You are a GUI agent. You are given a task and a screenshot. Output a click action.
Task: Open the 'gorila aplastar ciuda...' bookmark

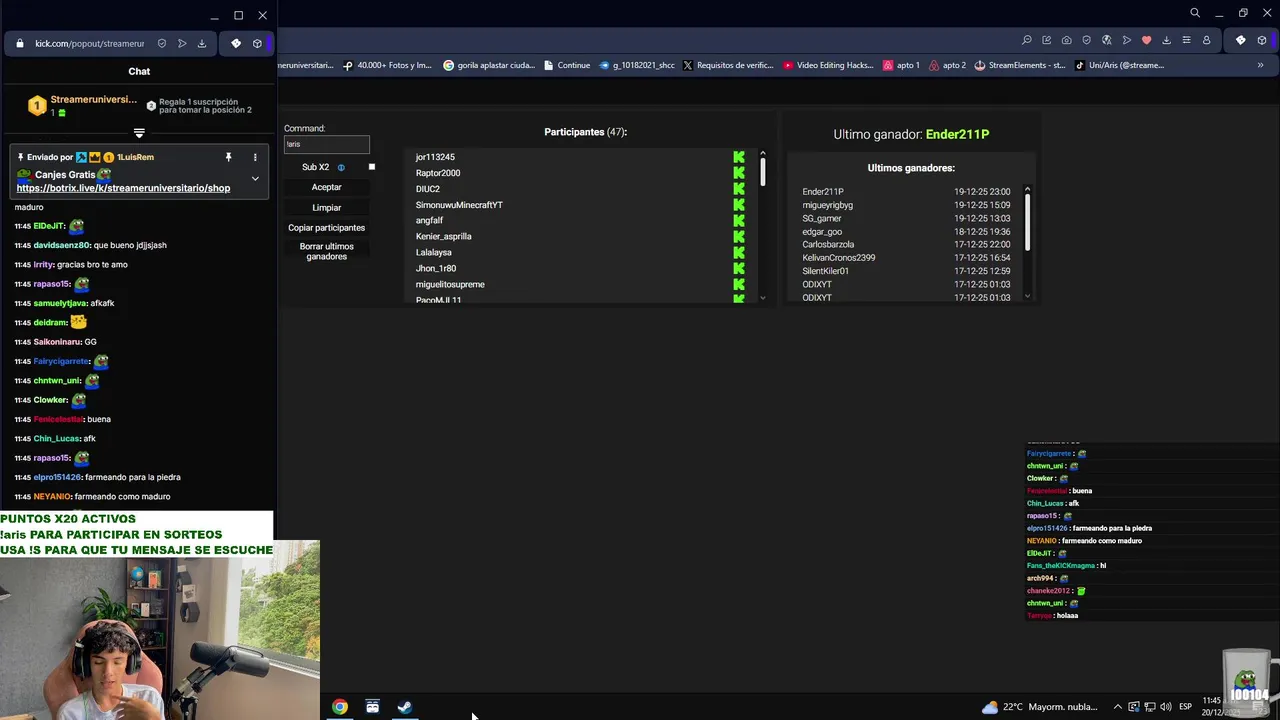[489, 65]
